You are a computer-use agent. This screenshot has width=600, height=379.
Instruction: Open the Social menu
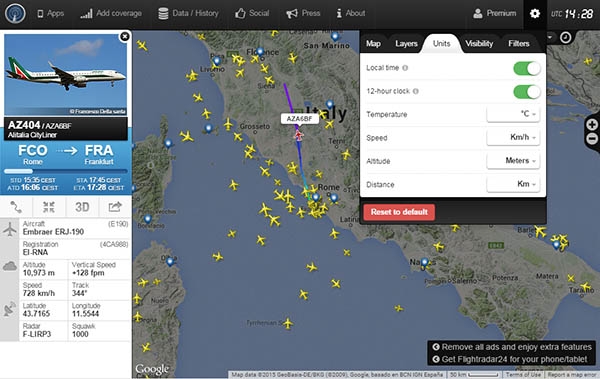pos(252,13)
